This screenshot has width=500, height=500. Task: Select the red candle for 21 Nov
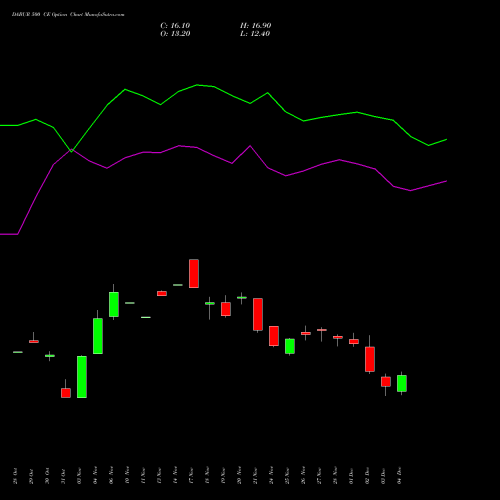[x=258, y=314]
